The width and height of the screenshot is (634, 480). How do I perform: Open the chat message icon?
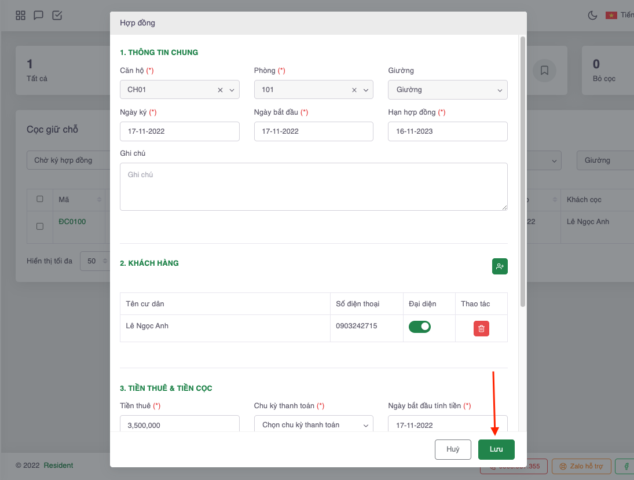pyautogui.click(x=38, y=15)
